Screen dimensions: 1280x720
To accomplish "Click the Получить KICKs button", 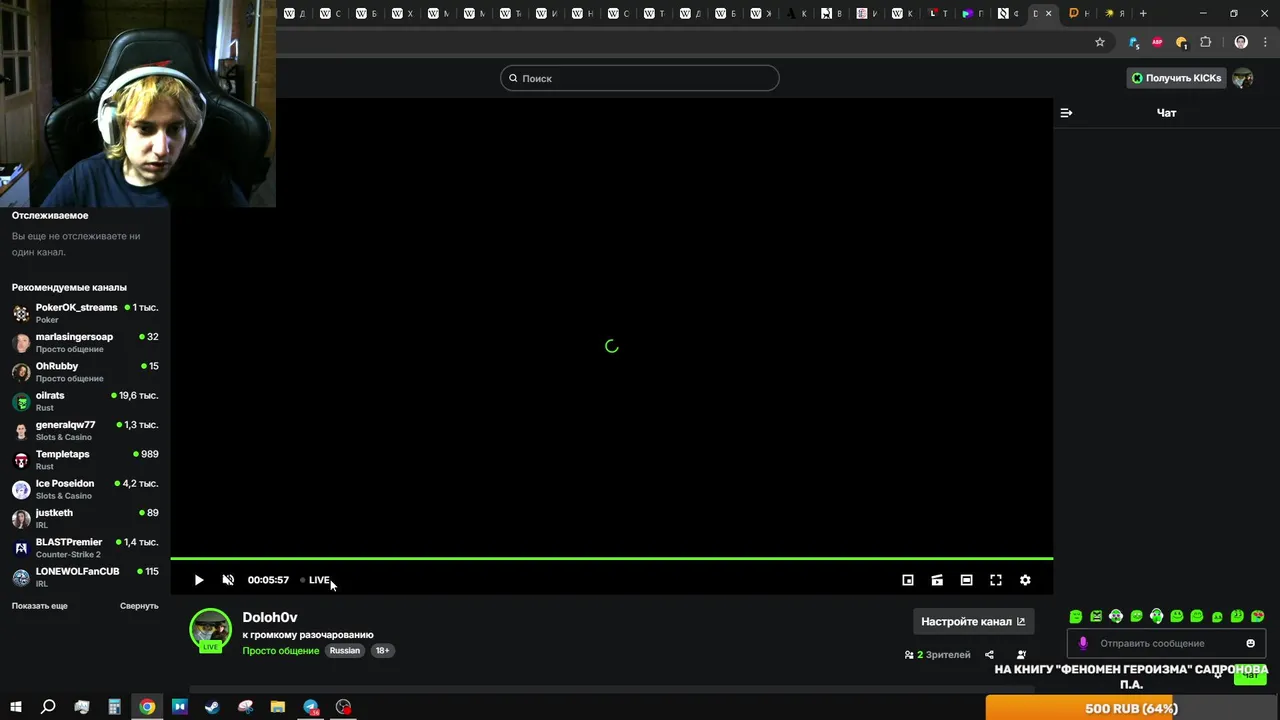I will pos(1176,78).
